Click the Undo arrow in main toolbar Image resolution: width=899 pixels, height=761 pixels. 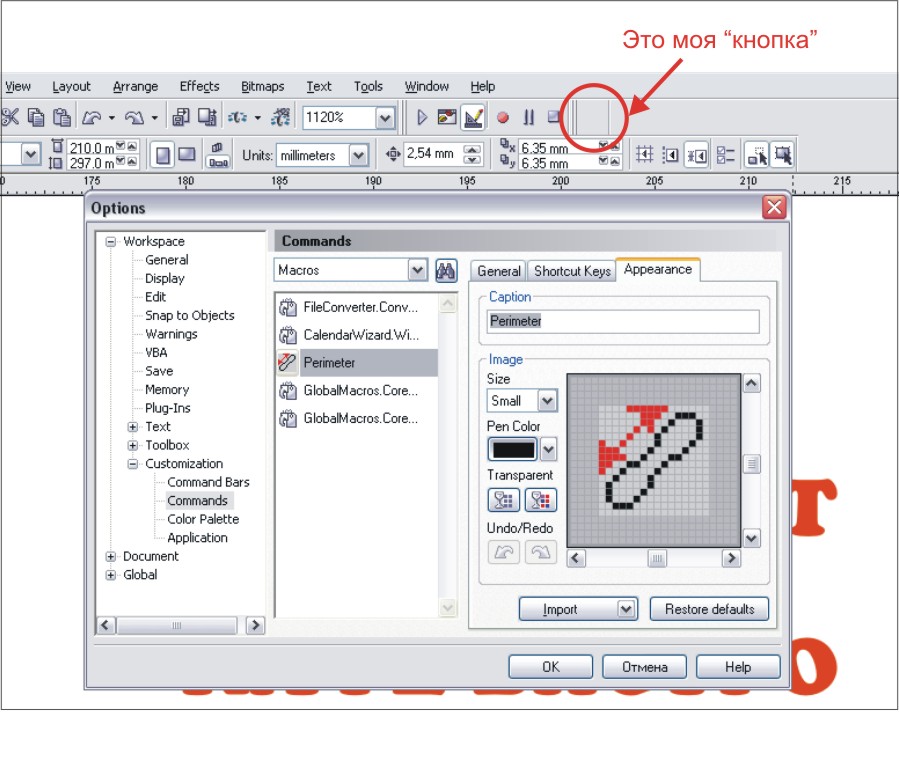[92, 118]
